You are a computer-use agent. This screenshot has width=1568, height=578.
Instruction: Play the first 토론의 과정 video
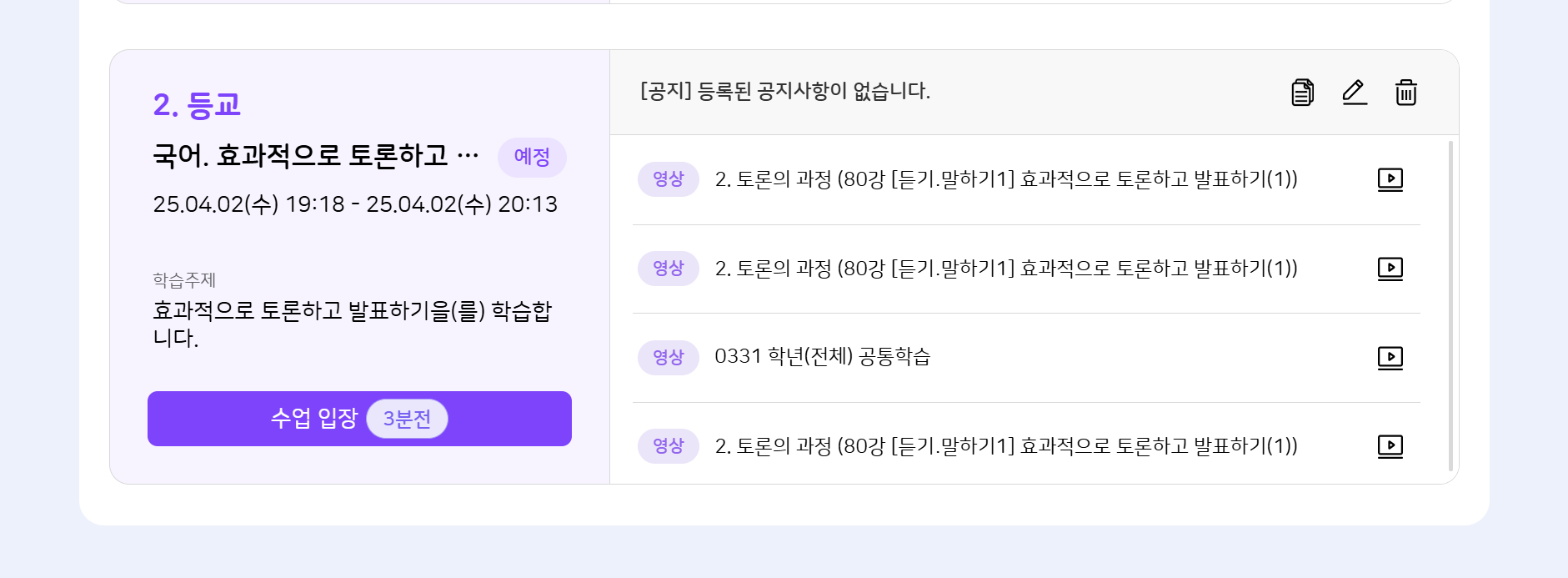click(x=1390, y=179)
